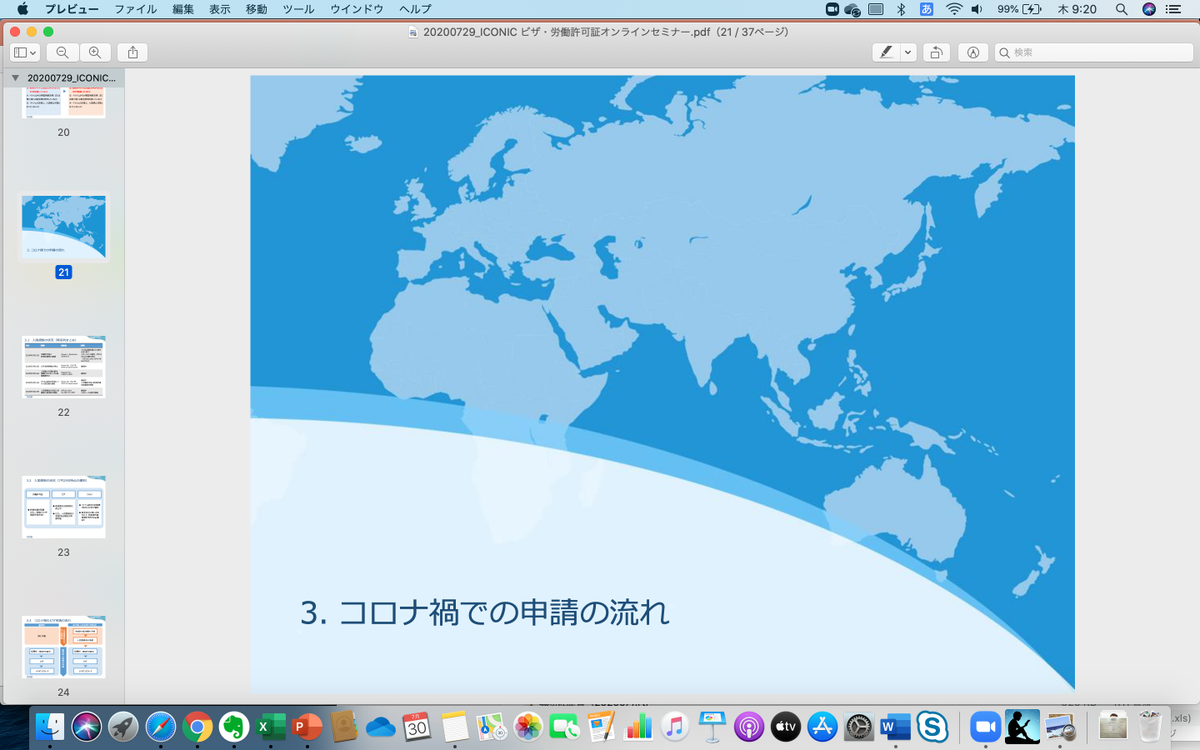
Task: Select page 24 thumbnail in sidebar
Action: 64,648
